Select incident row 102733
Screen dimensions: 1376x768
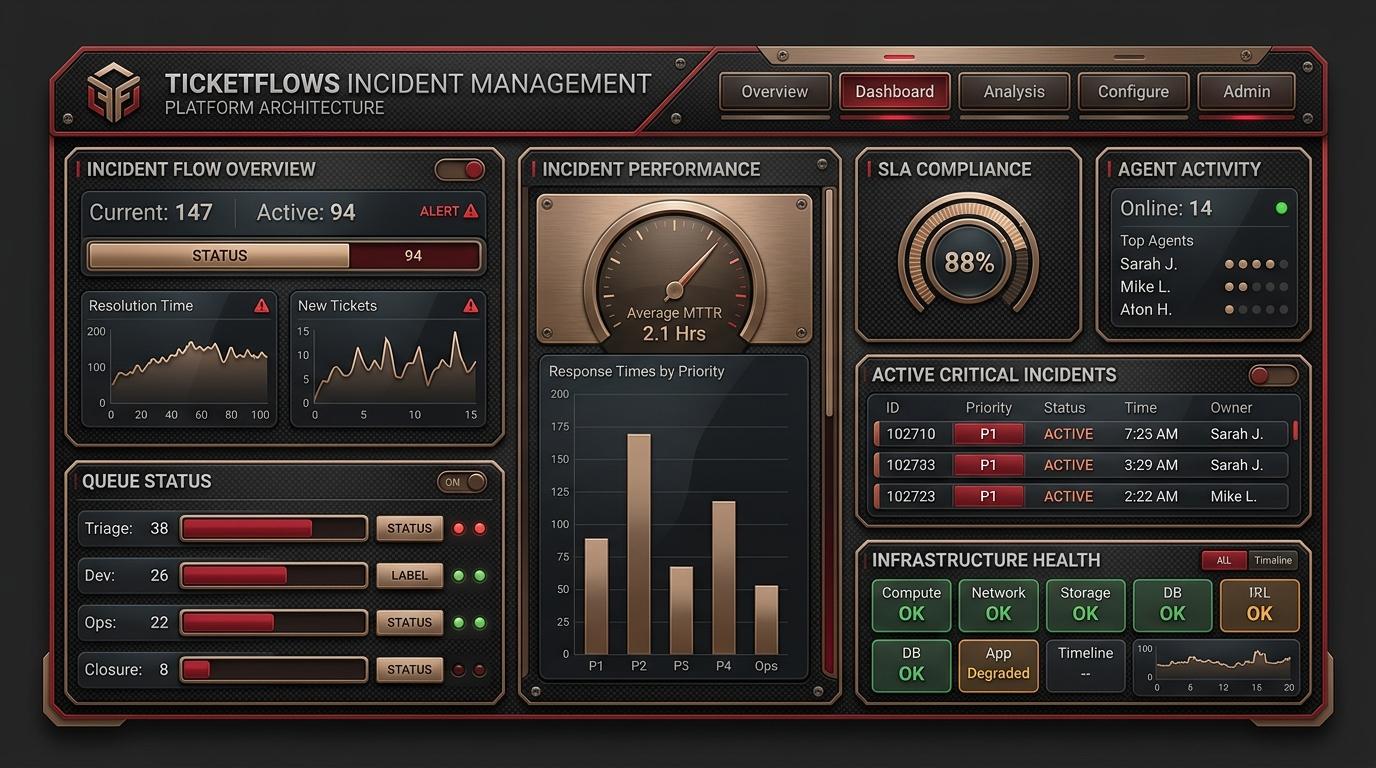[x=1080, y=465]
